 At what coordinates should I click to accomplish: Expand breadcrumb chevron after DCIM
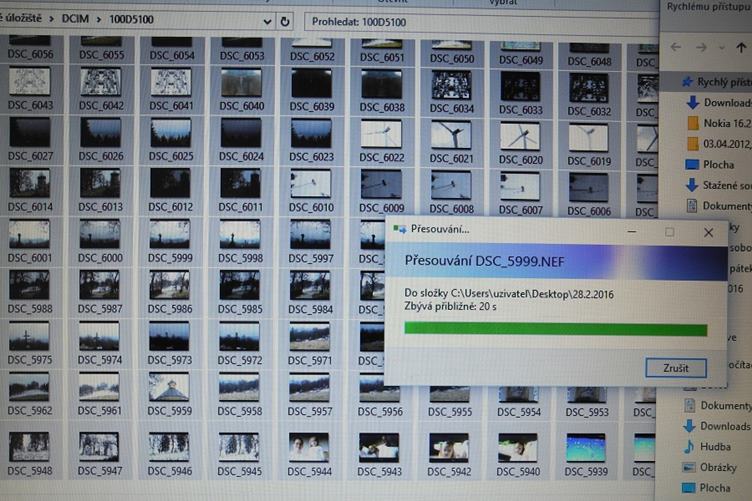[99, 20]
